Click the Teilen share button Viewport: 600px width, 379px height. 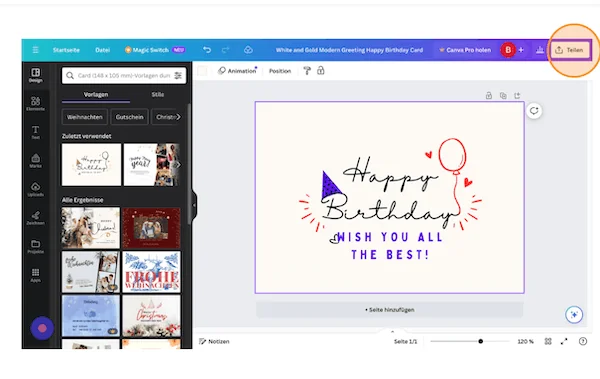(x=570, y=50)
